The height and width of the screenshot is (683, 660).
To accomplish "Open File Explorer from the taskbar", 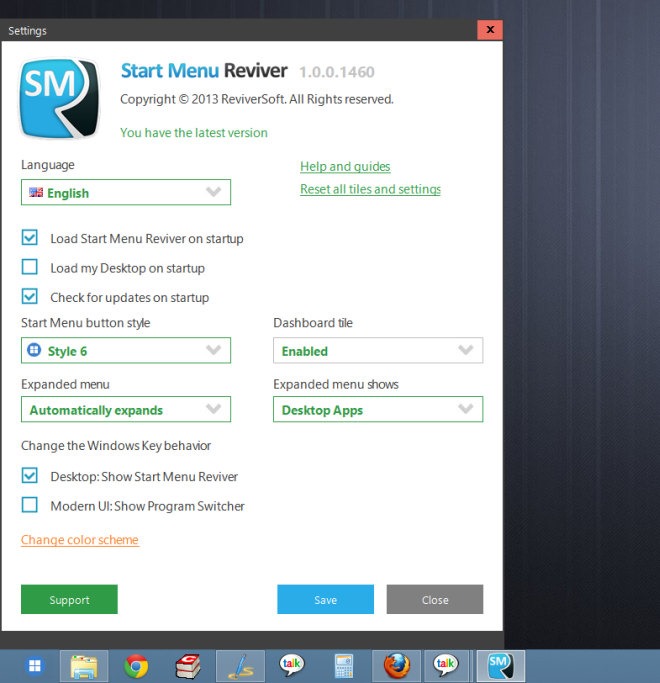I will 84,666.
